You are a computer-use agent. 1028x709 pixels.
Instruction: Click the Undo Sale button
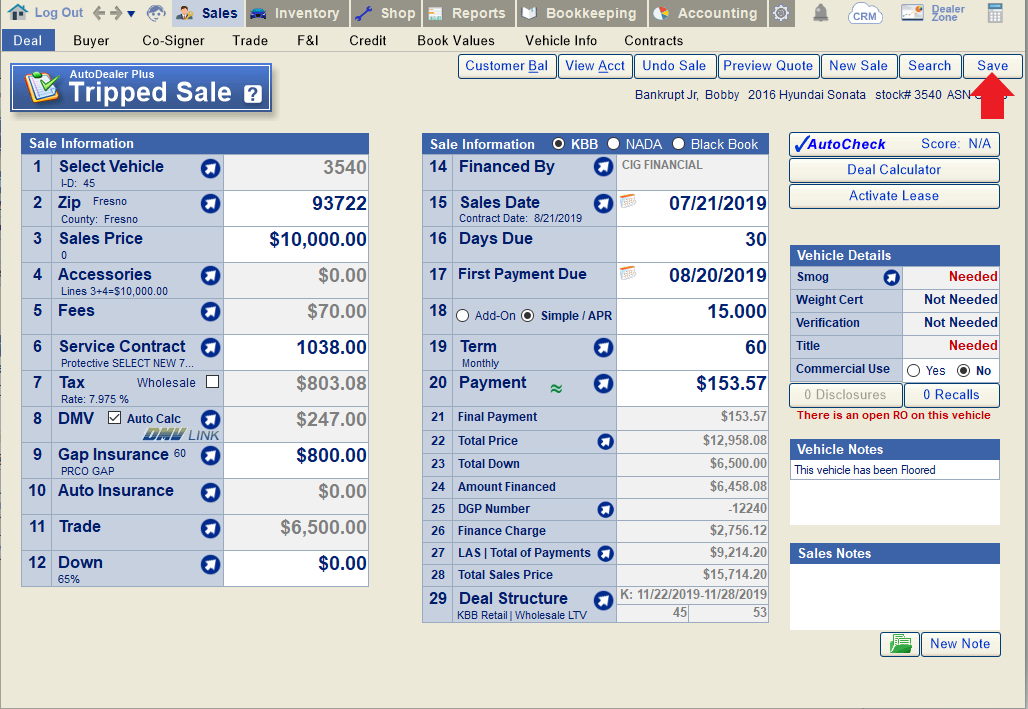pos(674,66)
